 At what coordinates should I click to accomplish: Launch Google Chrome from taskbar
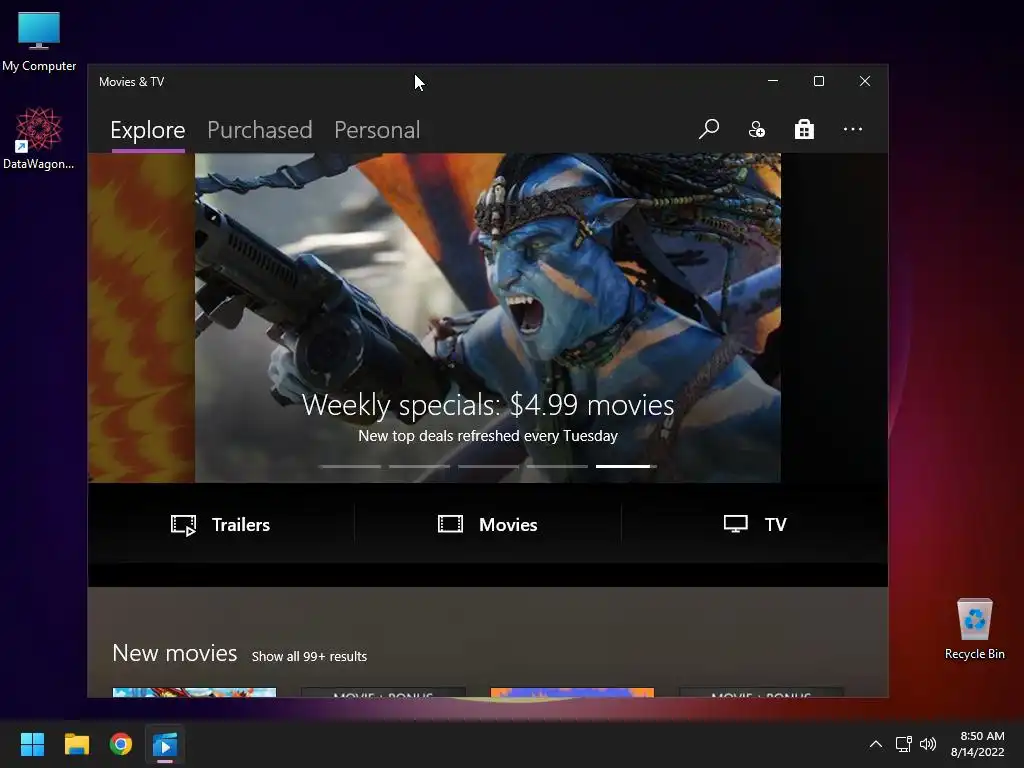121,744
